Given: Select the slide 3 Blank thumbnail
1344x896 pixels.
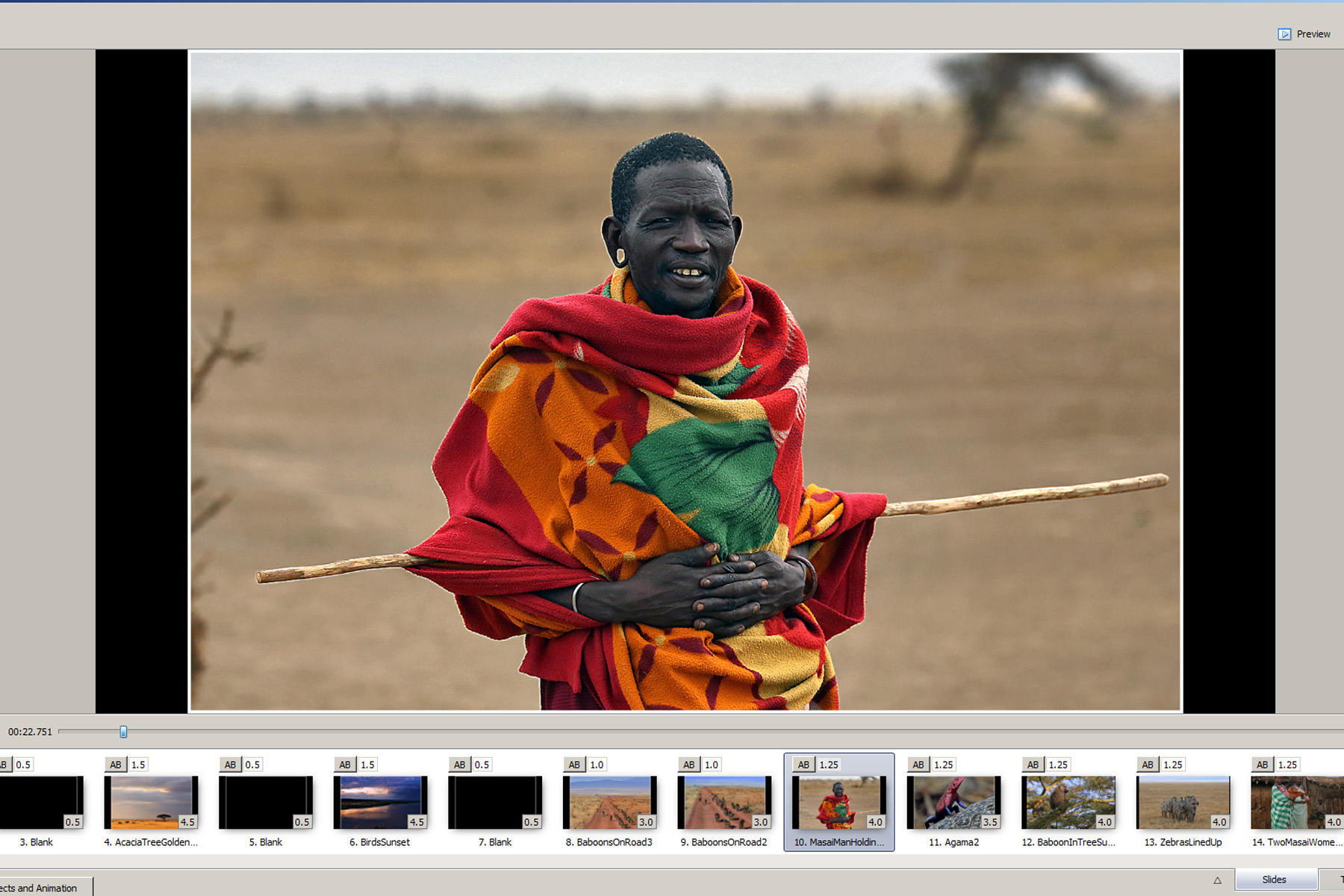Looking at the screenshot, I should coord(41,803).
